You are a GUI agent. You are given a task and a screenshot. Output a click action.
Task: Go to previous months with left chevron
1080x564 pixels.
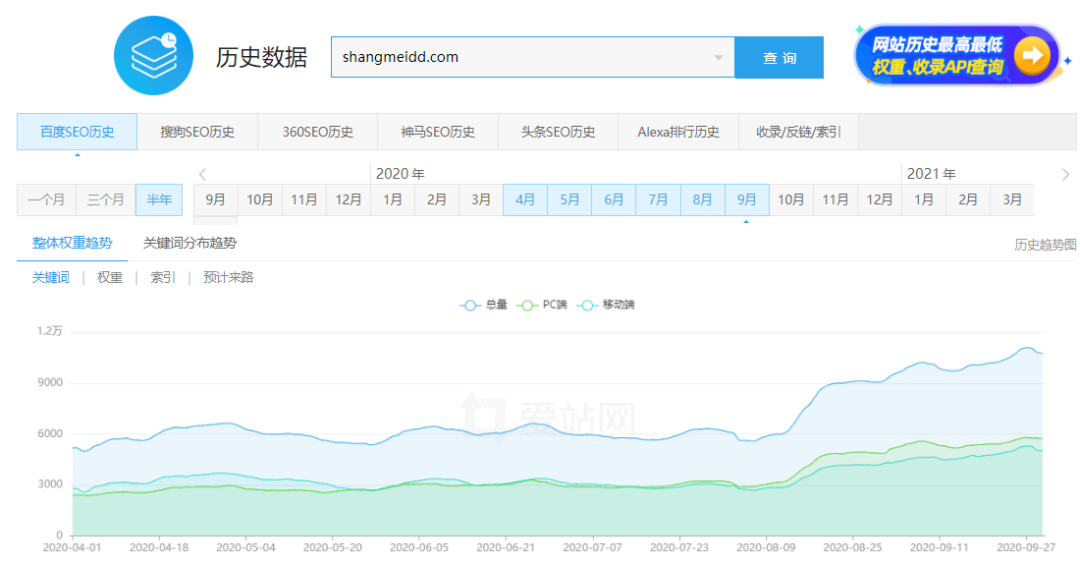pyautogui.click(x=202, y=174)
